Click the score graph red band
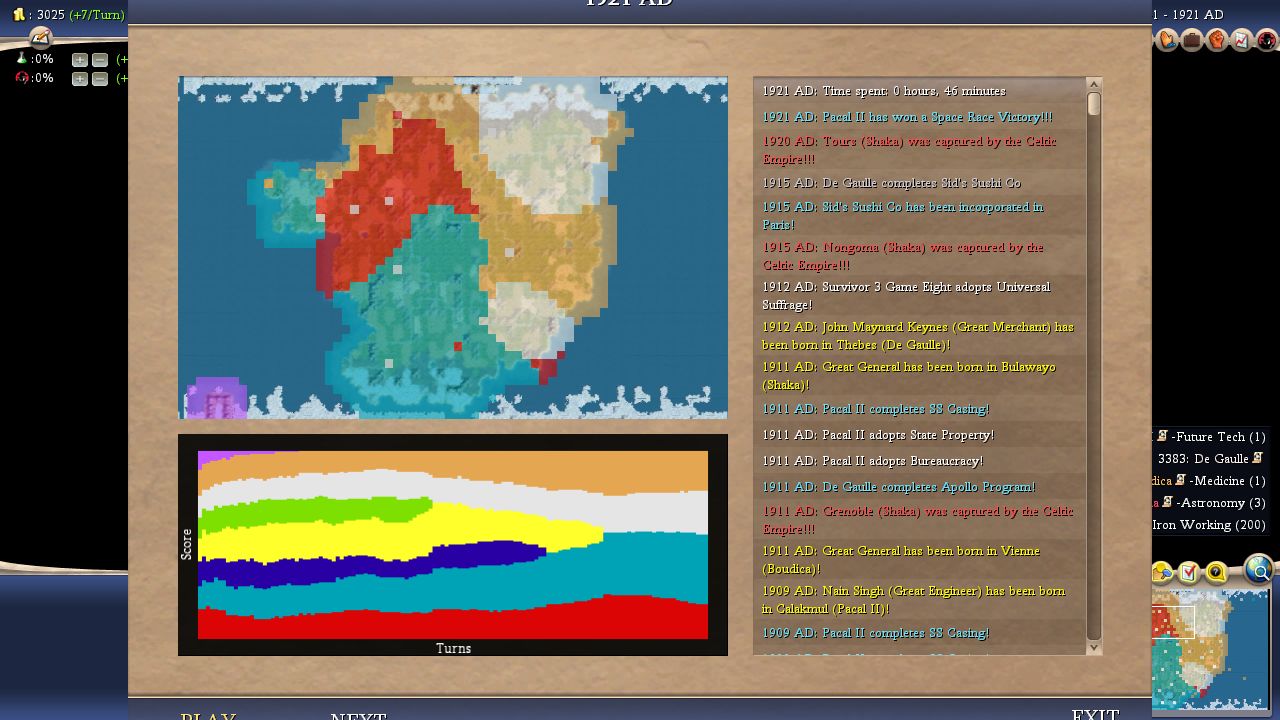The width and height of the screenshot is (1280, 720). click(453, 622)
